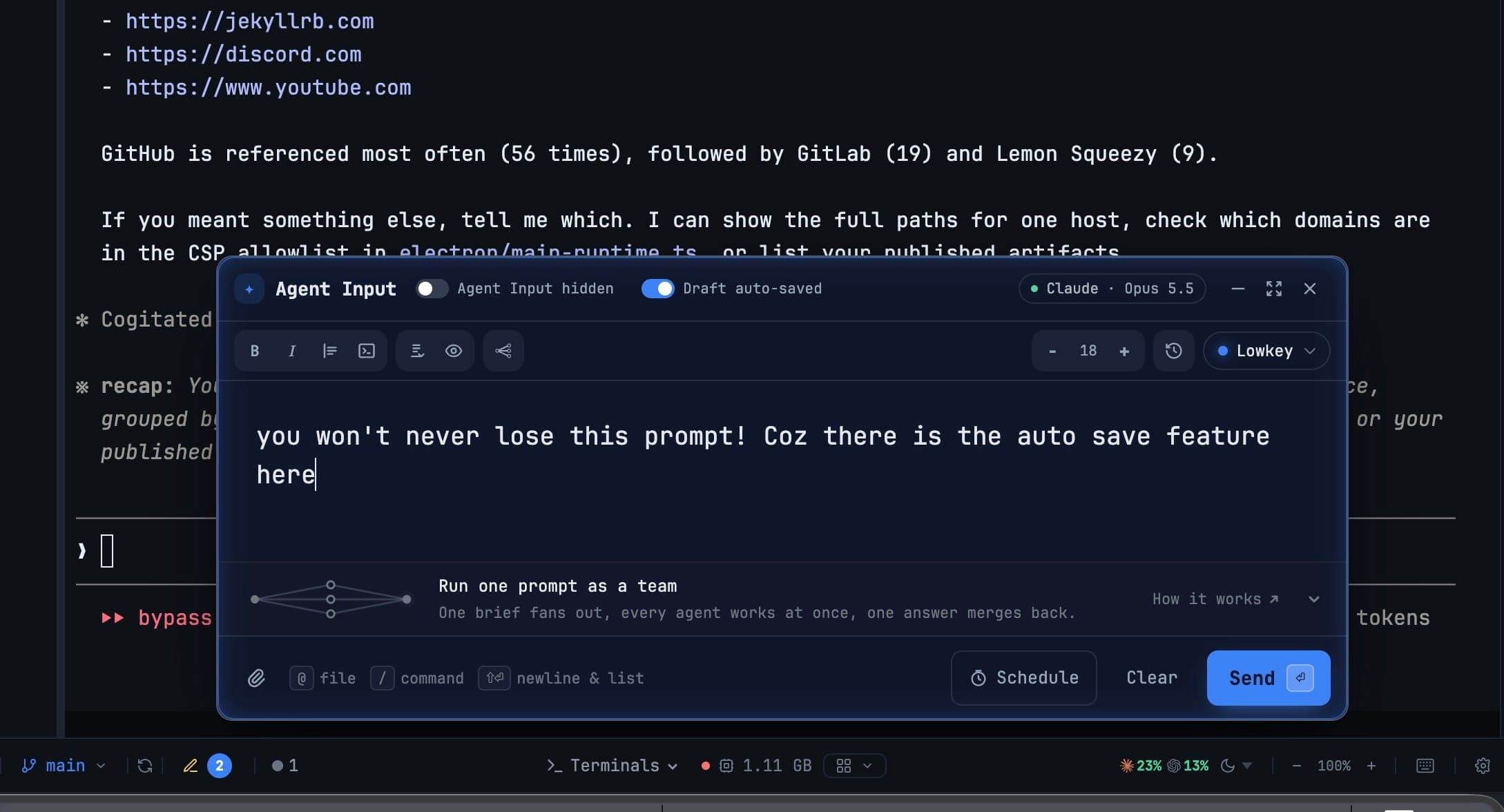Open the Claude Opus 5.5 model selector

click(x=1112, y=289)
